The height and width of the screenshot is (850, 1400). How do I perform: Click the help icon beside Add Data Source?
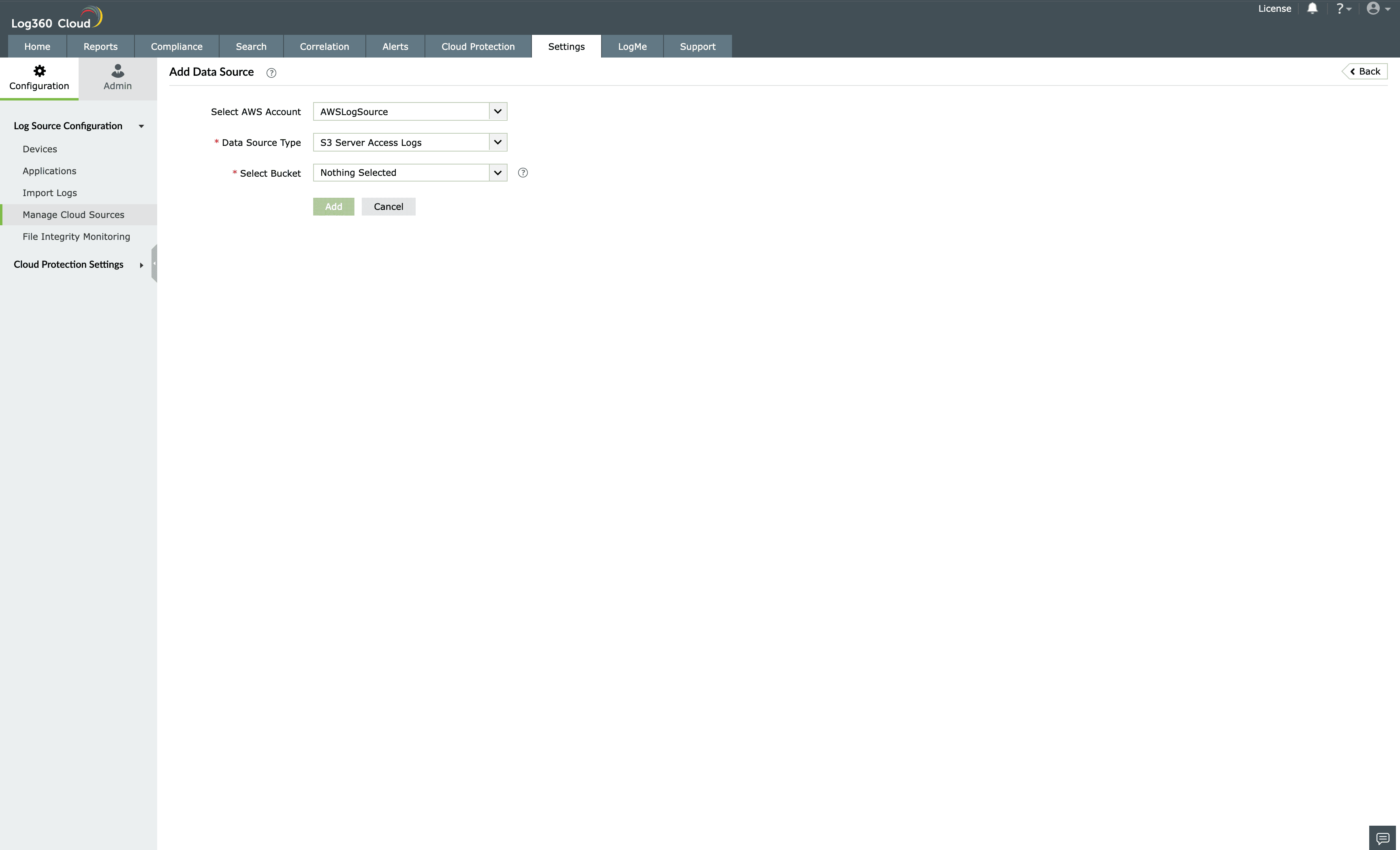coord(271,73)
